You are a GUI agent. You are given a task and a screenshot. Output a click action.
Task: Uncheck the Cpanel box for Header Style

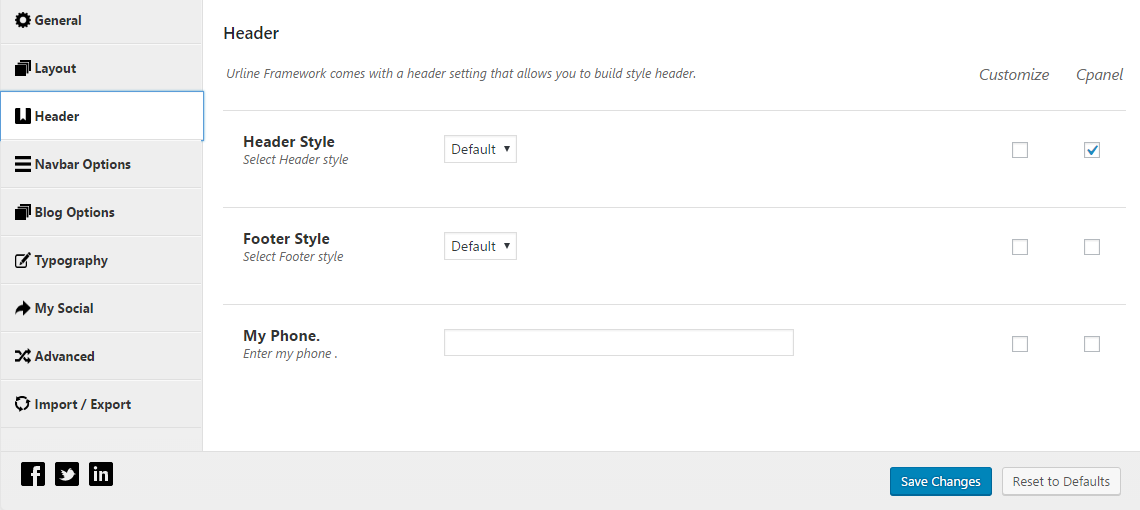coord(1091,150)
